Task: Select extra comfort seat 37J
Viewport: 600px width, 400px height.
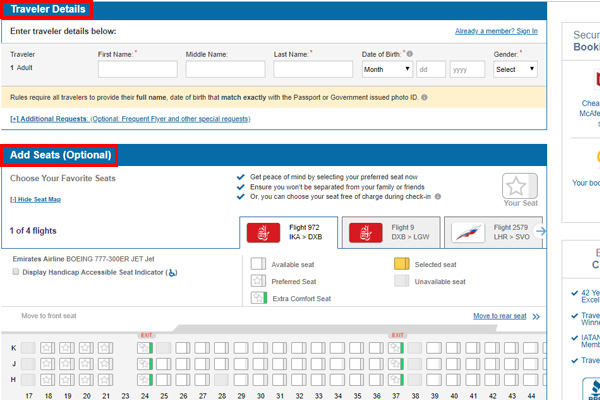Action: click(x=396, y=364)
